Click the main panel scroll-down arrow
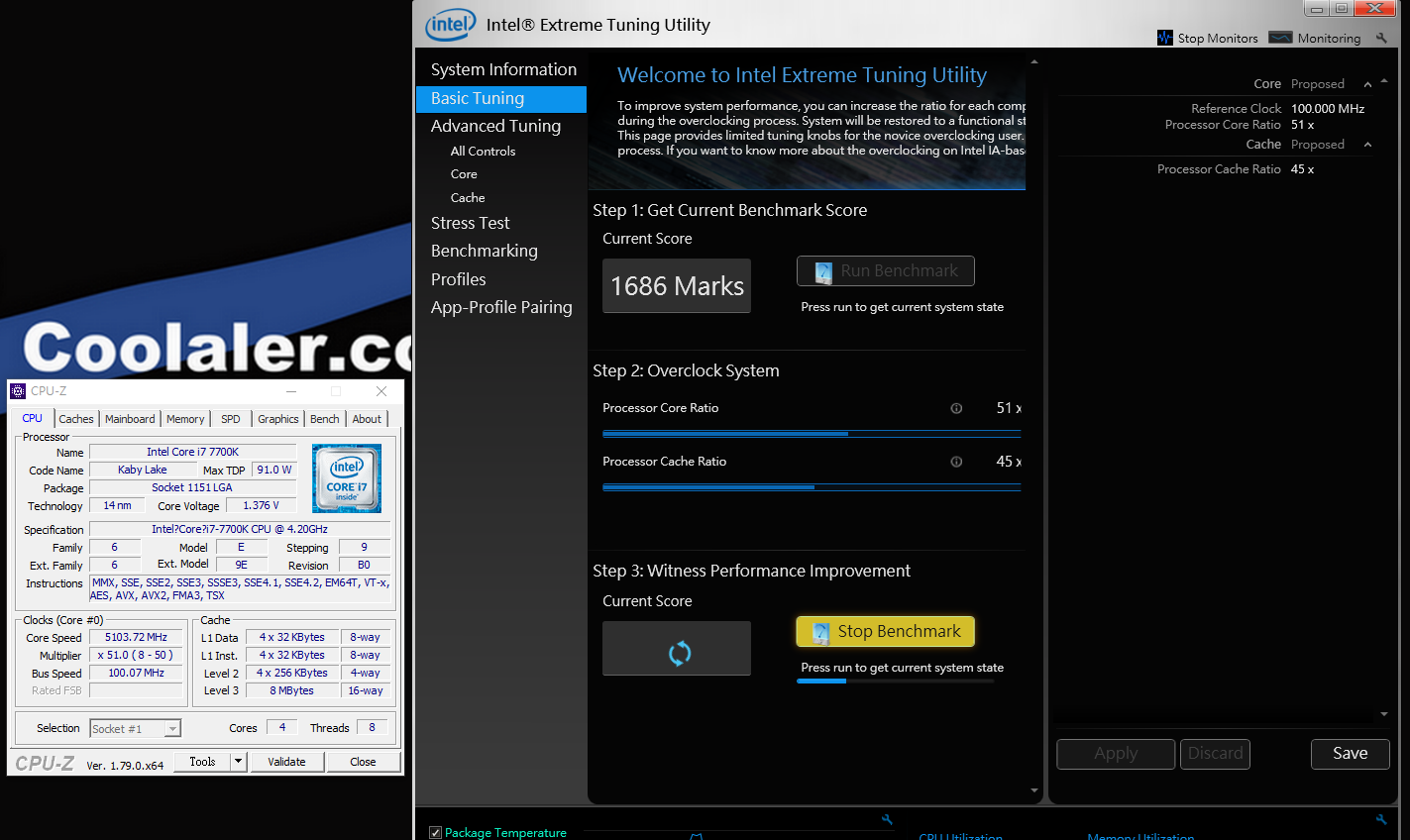1410x840 pixels. pyautogui.click(x=1034, y=790)
